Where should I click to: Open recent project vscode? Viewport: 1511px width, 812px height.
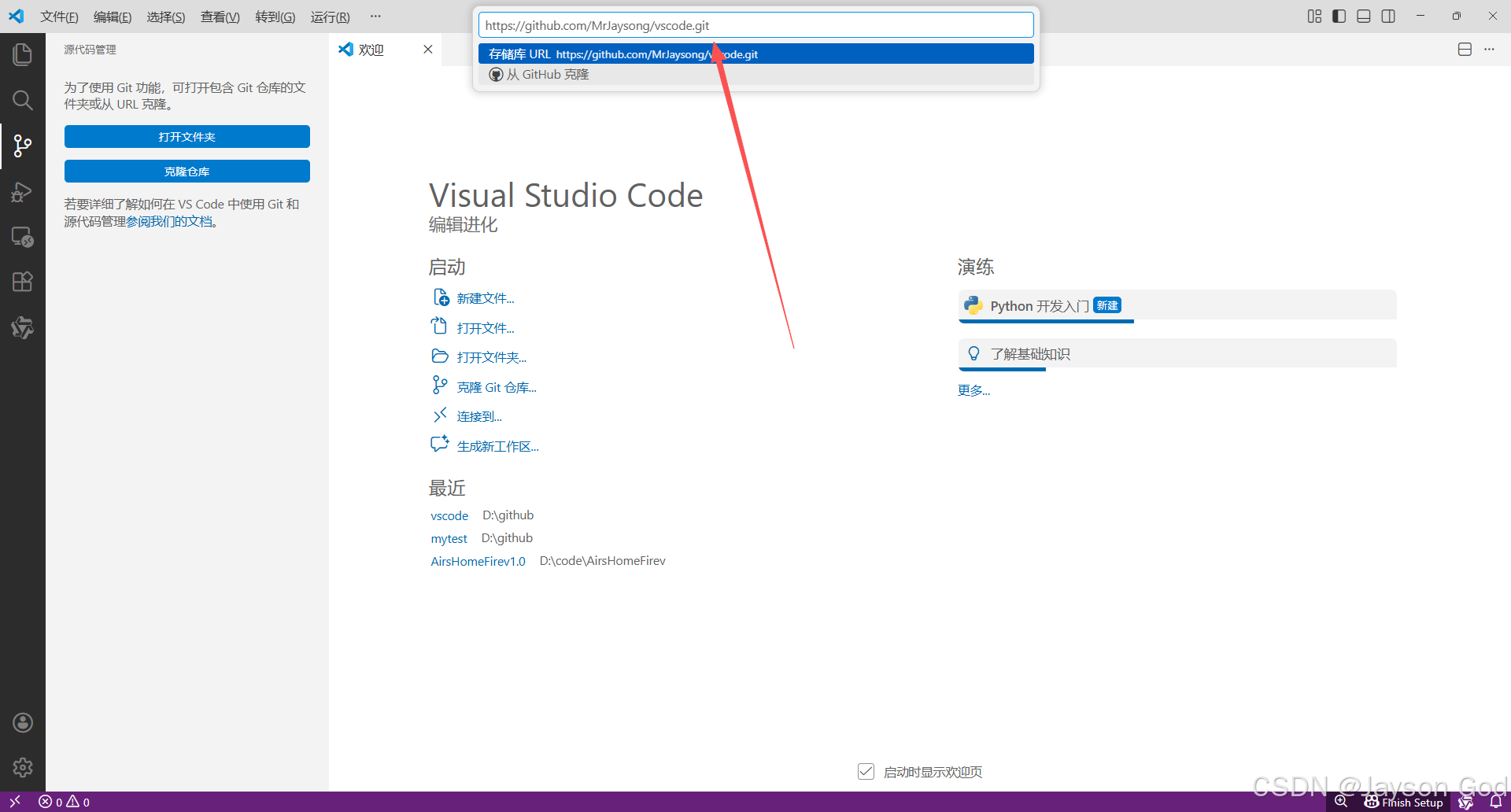coord(449,516)
